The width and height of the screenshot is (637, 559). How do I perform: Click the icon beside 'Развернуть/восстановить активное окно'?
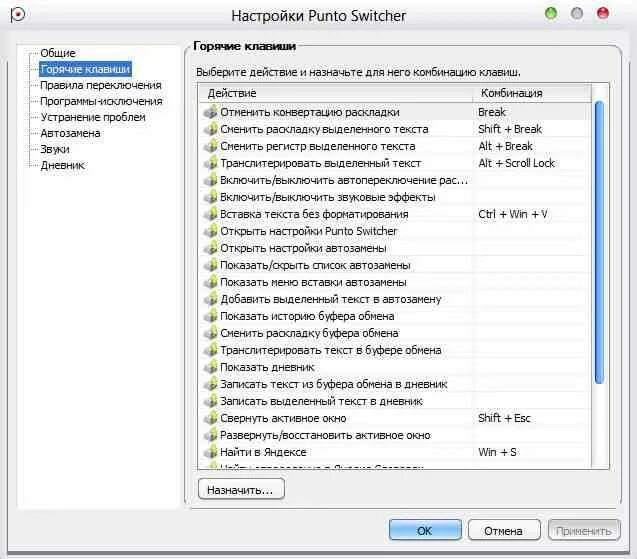coord(210,436)
